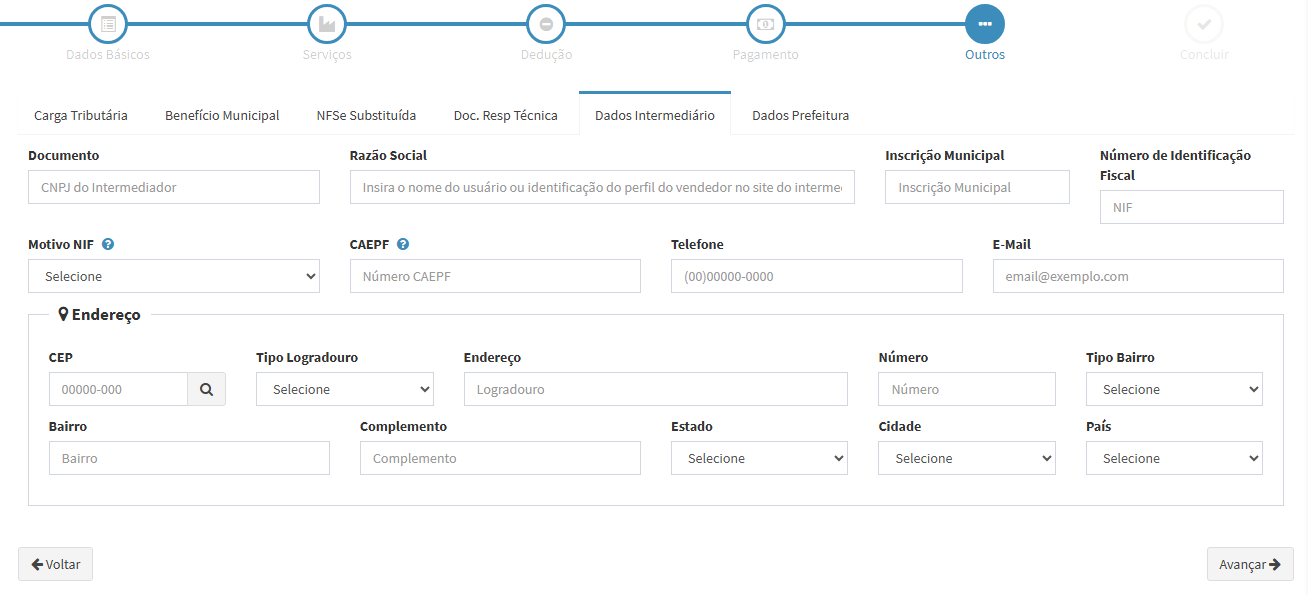
Task: Open the Tipo Logradouro dropdown
Action: 344,389
